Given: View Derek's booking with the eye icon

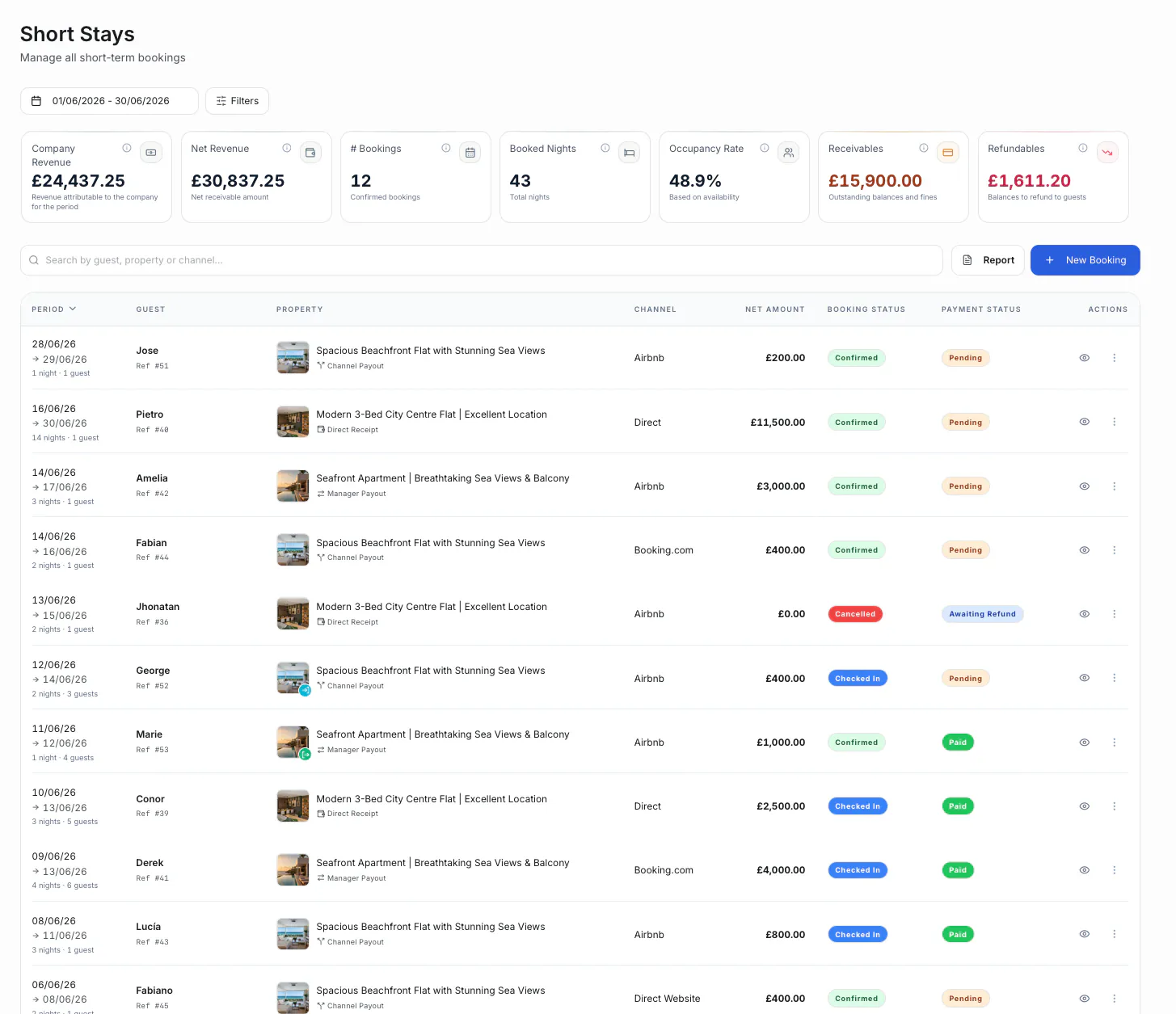Looking at the screenshot, I should [x=1085, y=870].
